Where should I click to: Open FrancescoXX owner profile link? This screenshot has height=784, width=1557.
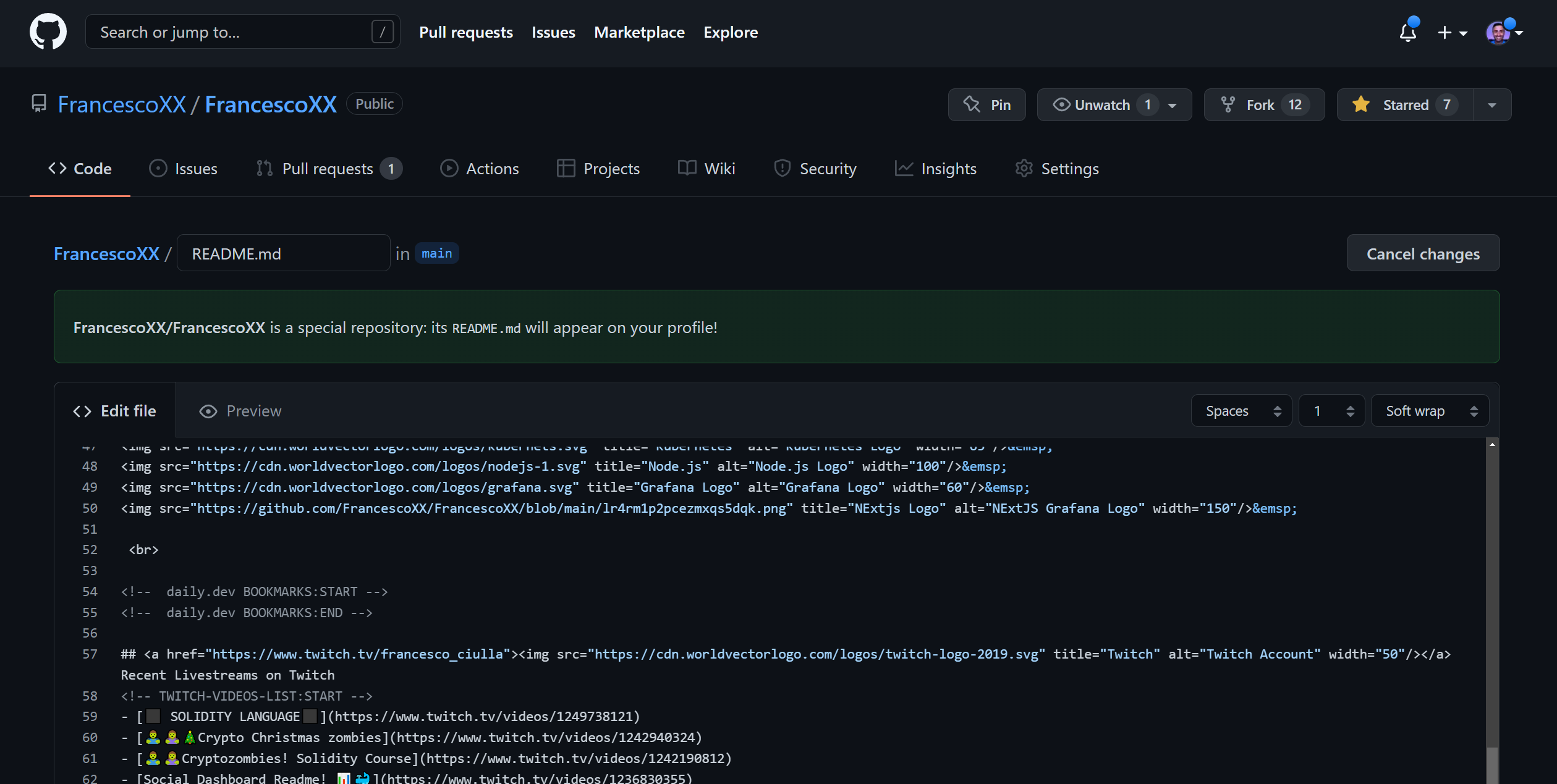[122, 104]
